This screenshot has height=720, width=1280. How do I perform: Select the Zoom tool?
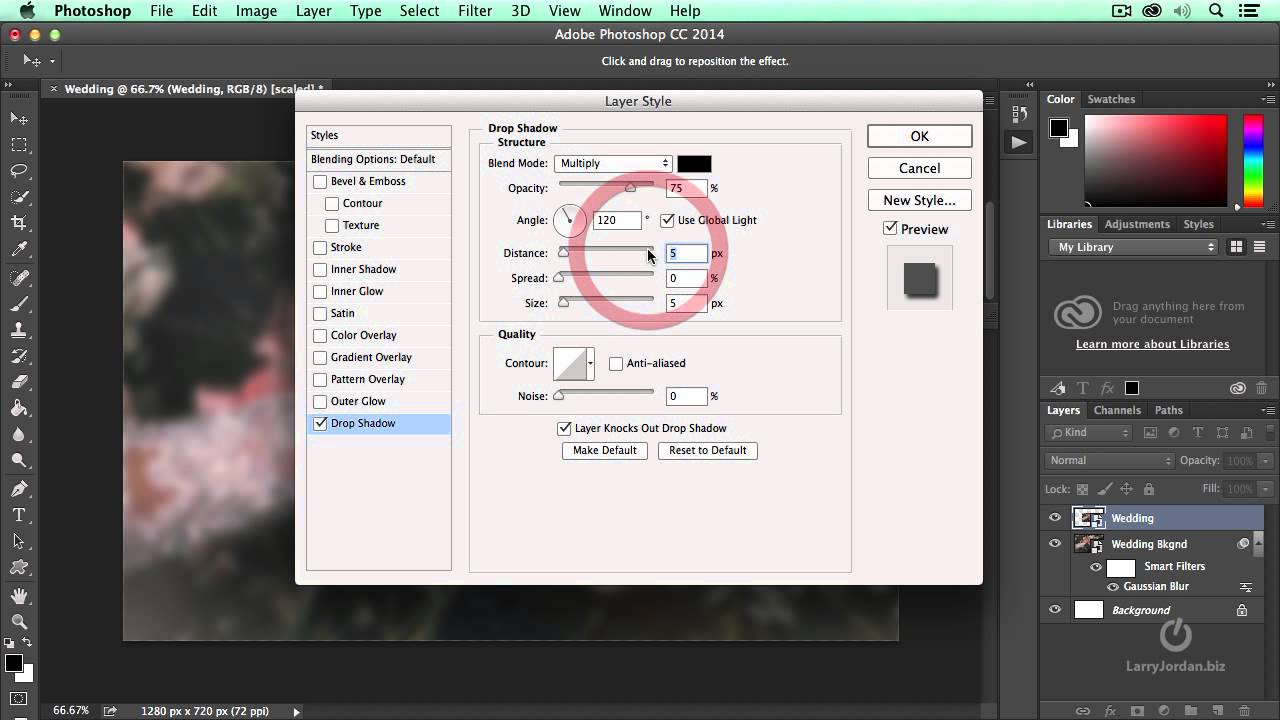point(19,621)
